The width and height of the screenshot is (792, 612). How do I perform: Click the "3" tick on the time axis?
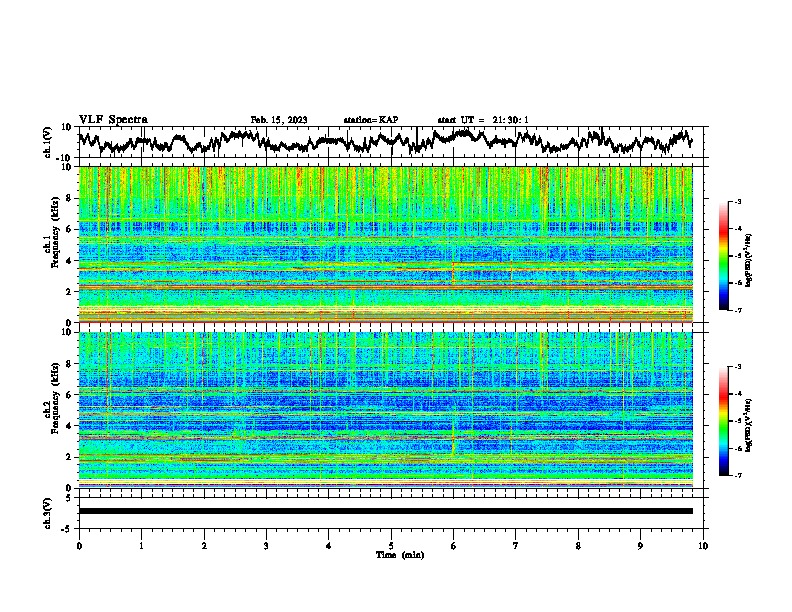(x=266, y=546)
